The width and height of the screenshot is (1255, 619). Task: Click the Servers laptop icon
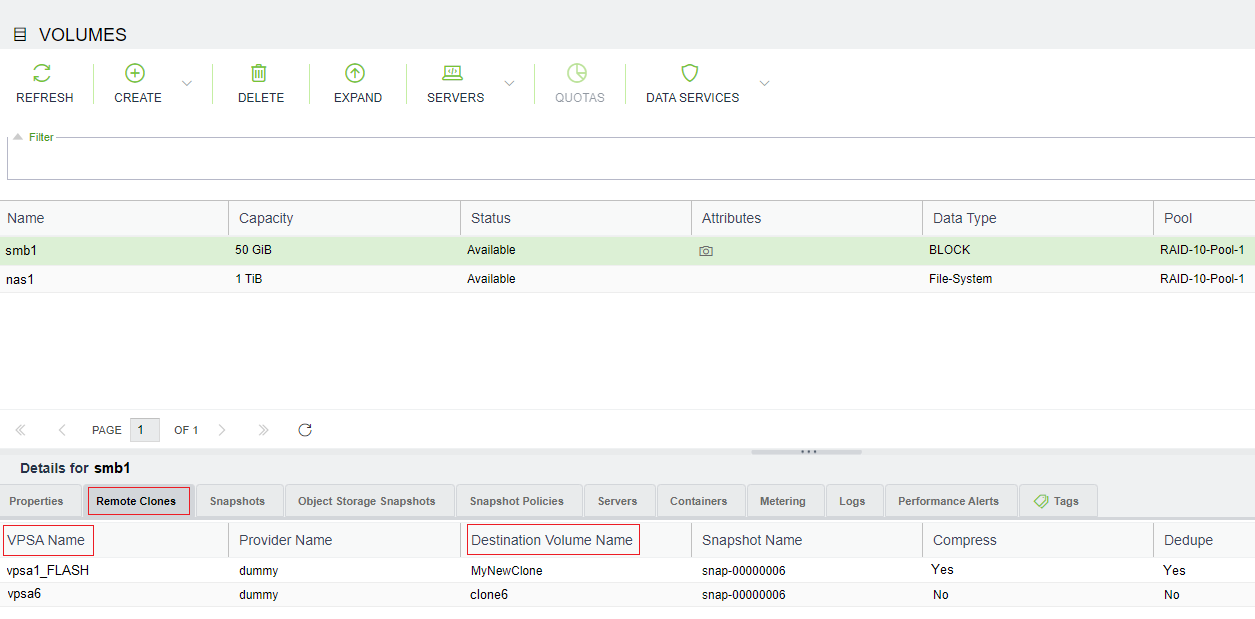point(452,73)
